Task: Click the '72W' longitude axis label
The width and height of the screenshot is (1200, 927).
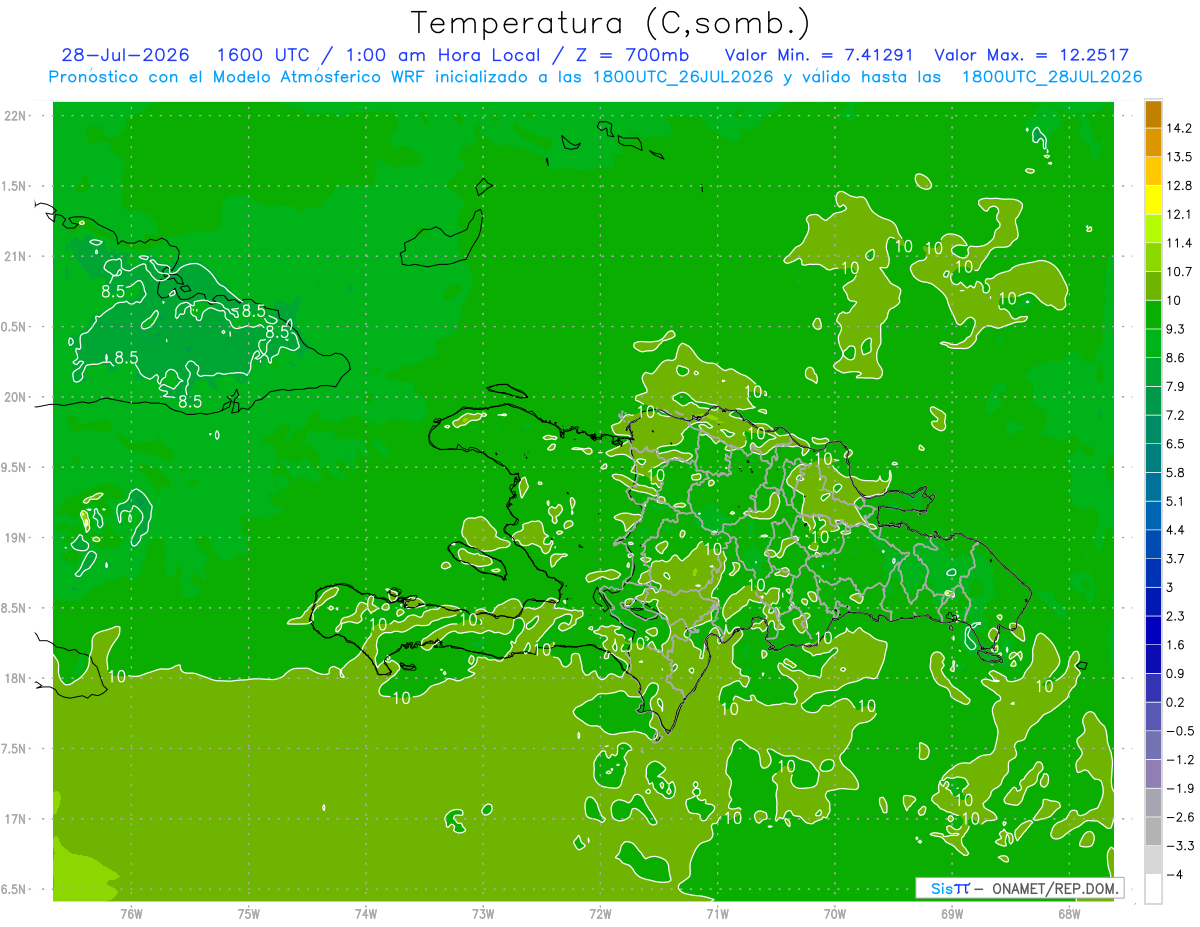Action: coord(600,914)
